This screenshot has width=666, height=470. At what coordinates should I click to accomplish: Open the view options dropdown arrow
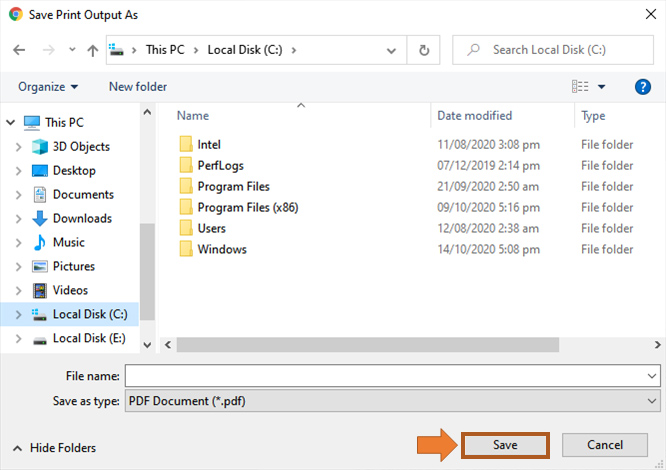(x=601, y=87)
